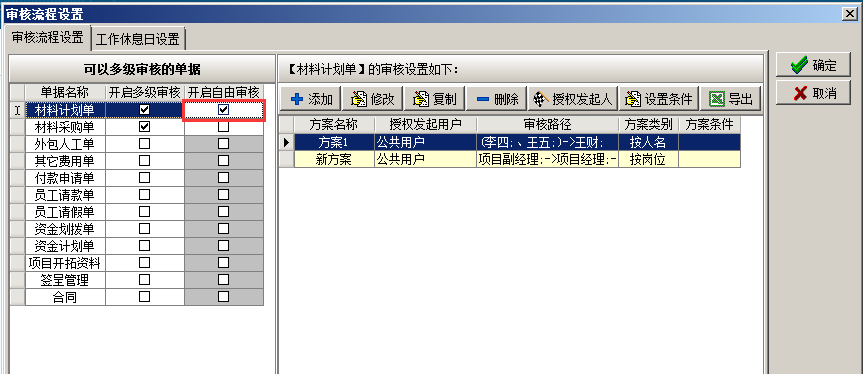Click the 复制 copy icon button
The image size is (863, 374).
point(435,99)
